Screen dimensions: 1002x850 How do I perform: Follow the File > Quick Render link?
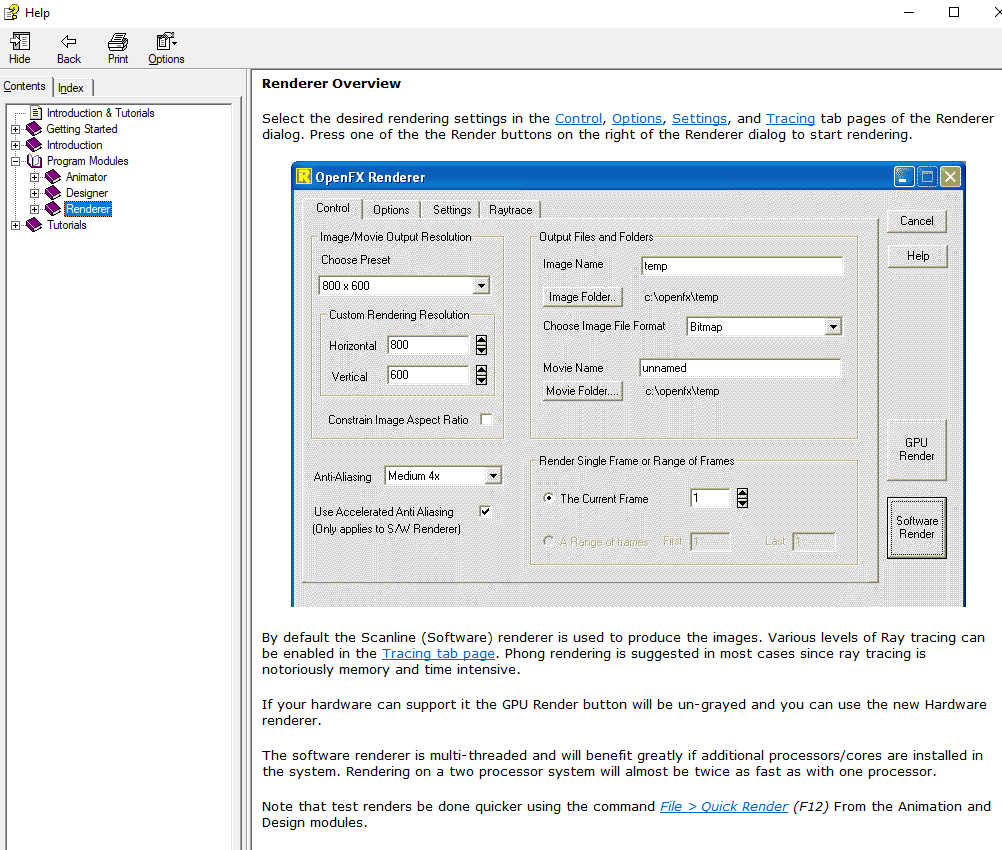pos(724,806)
